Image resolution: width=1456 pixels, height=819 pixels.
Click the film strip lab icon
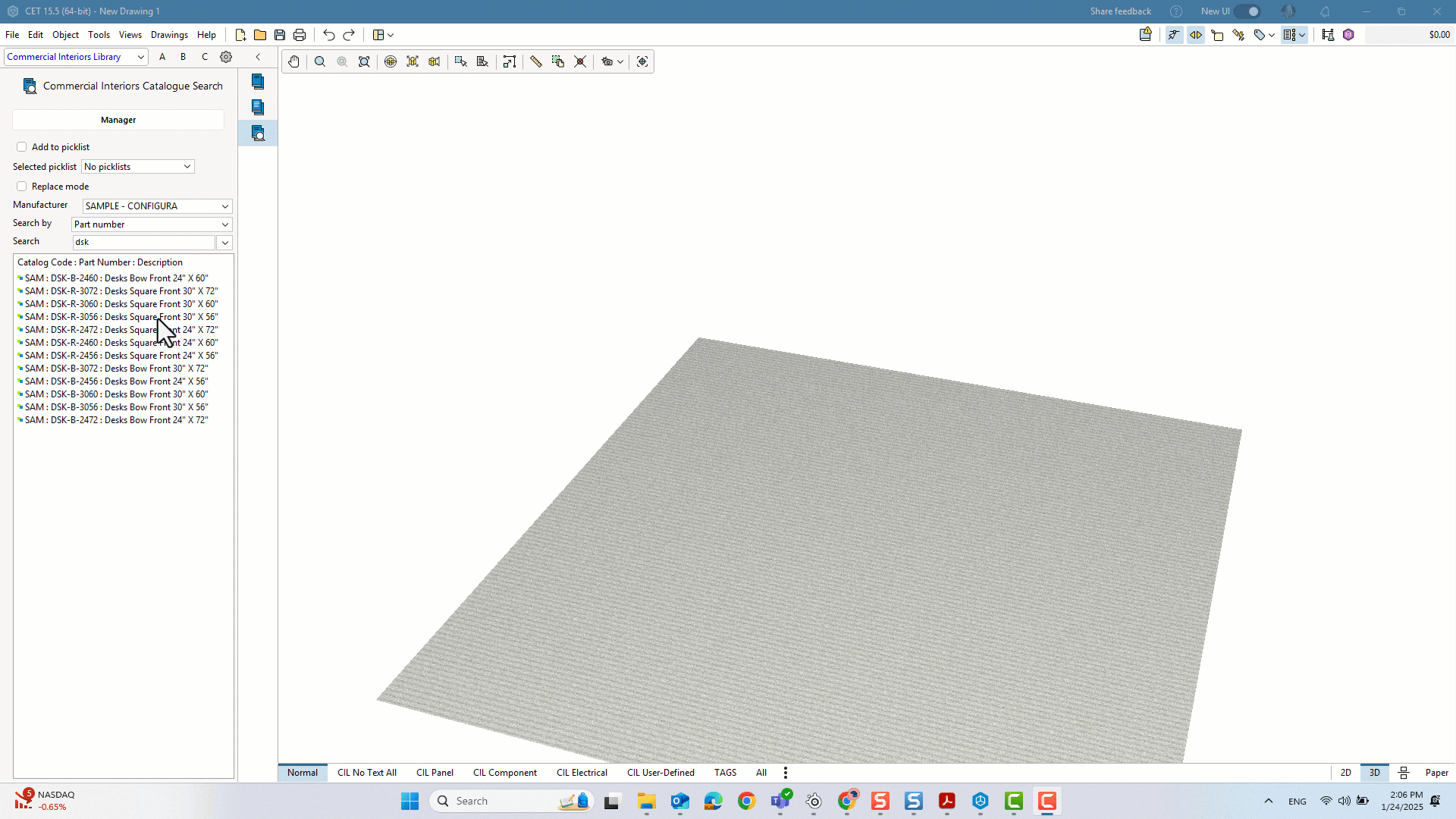(1328, 35)
